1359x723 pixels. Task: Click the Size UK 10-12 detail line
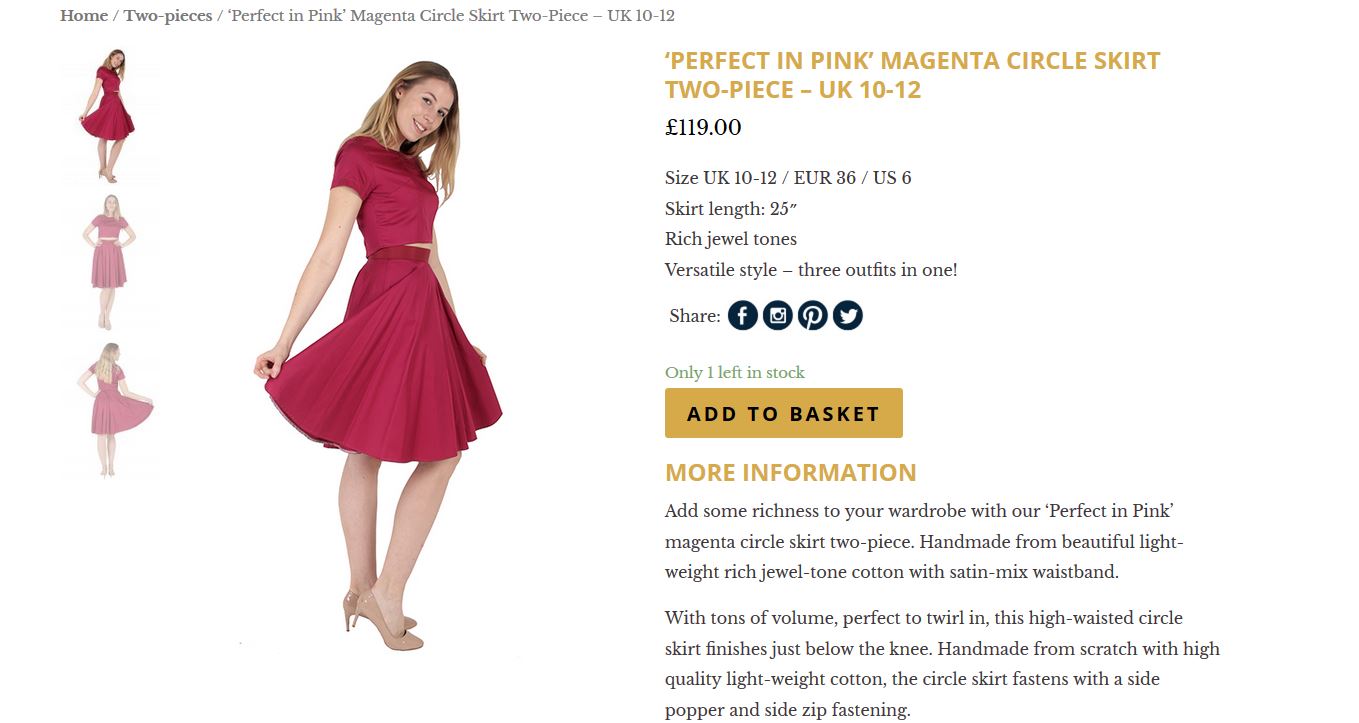coord(787,178)
